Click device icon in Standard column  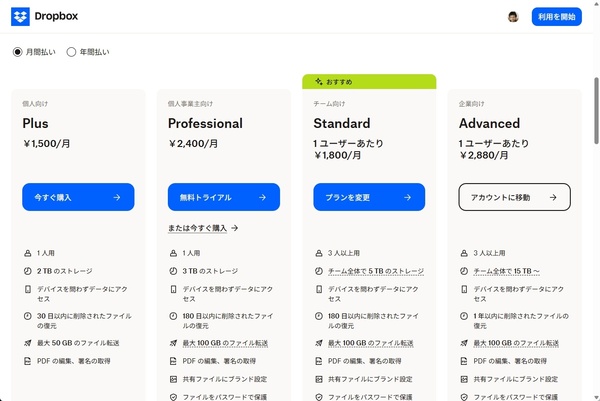click(x=319, y=289)
